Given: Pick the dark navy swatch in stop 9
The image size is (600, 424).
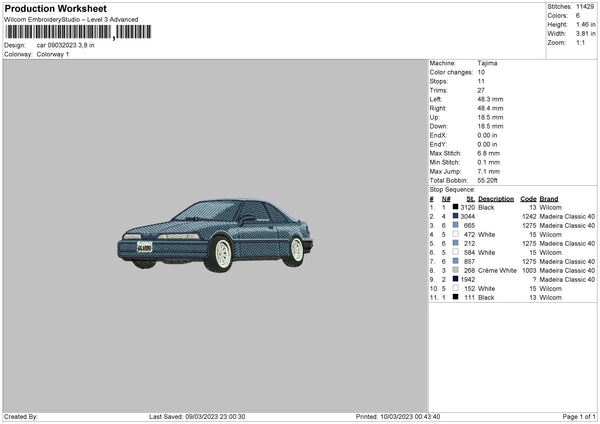Looking at the screenshot, I should click(456, 279).
